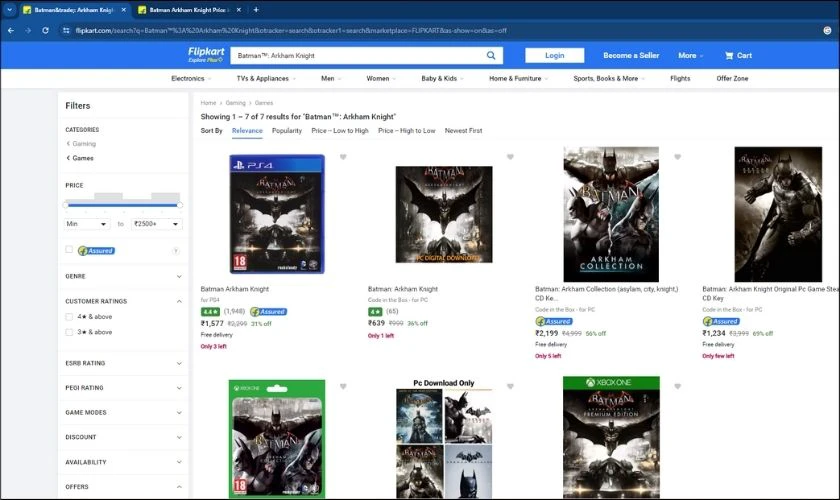The image size is (840, 500).
Task: Check 3★ & above rating filter
Action: (69, 332)
